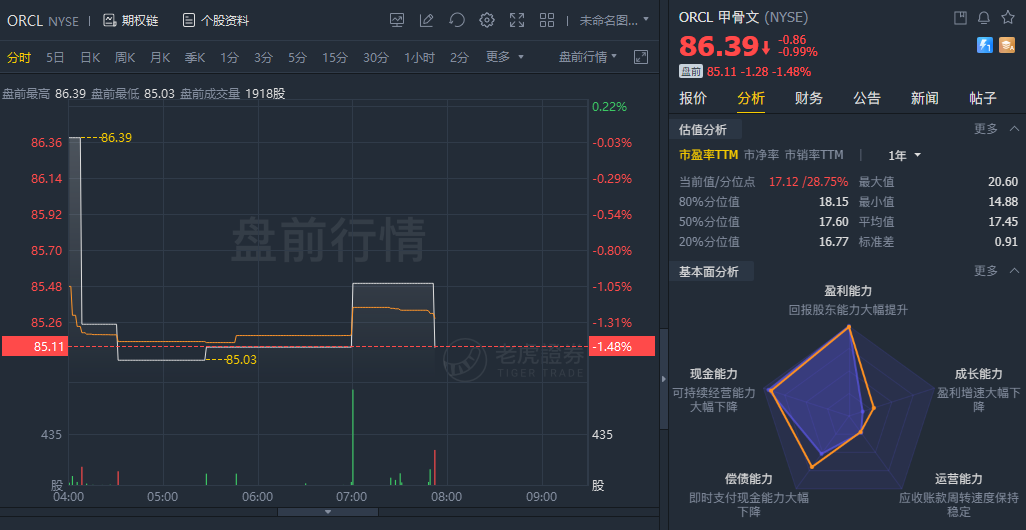1026x530 pixels.
Task: Click the 现金能力 radar label
Action: click(x=714, y=374)
